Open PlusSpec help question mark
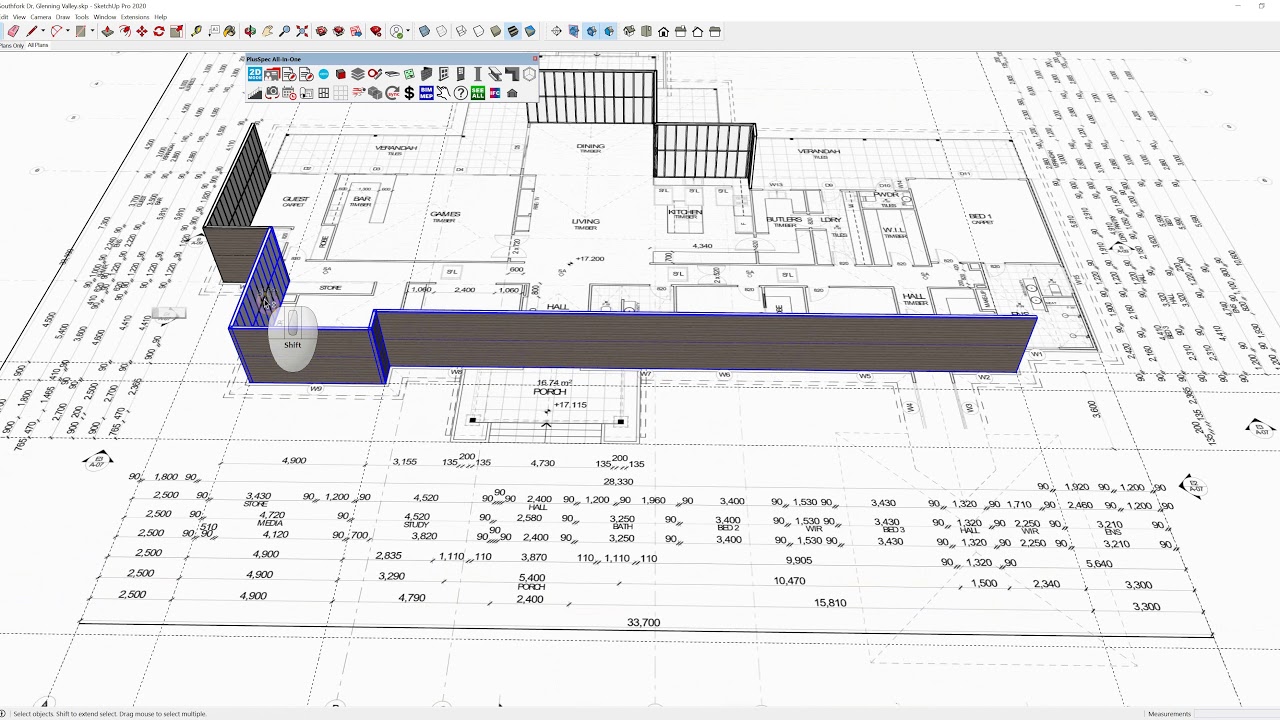Image resolution: width=1280 pixels, height=720 pixels. click(460, 93)
